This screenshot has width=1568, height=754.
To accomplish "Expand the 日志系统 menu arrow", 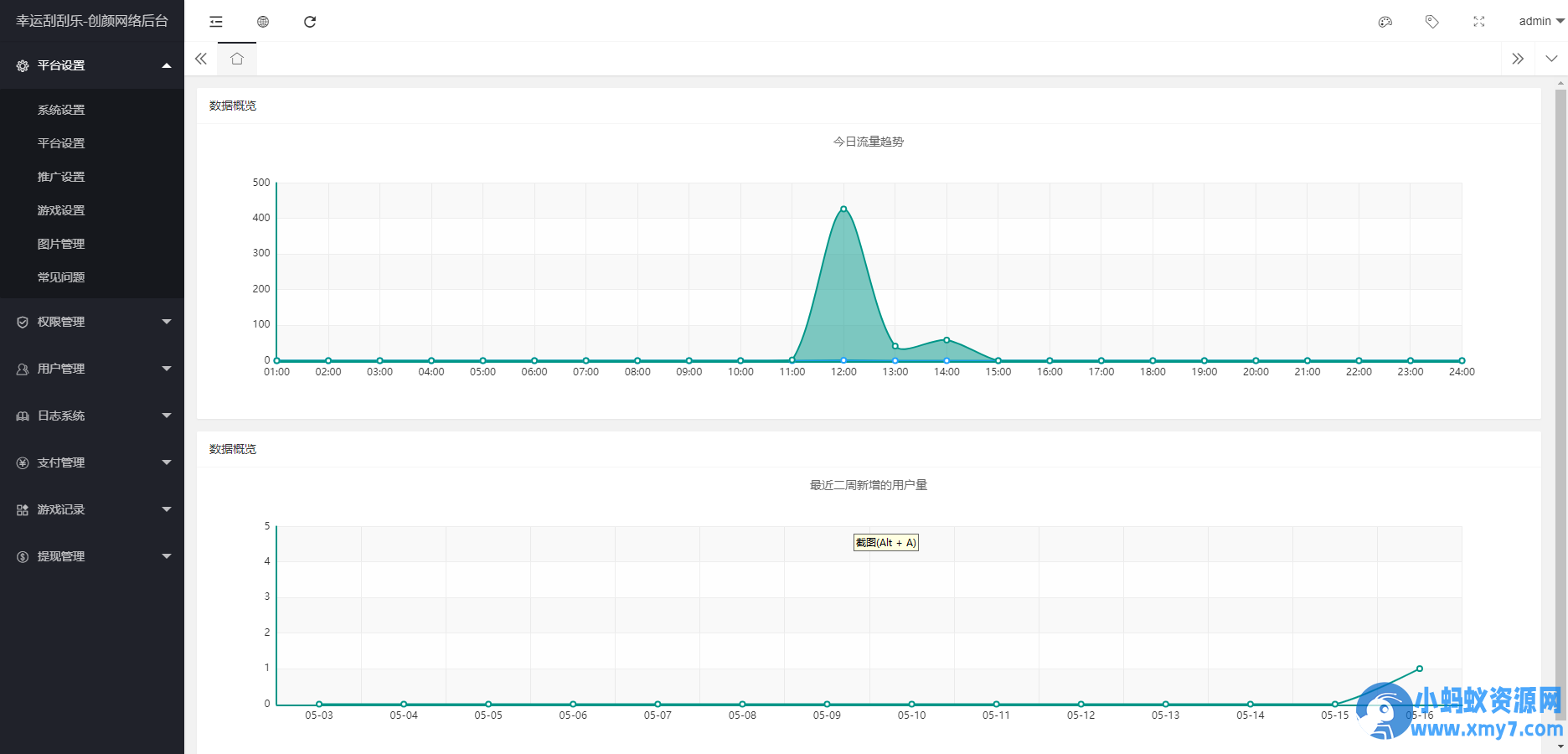I will point(167,416).
